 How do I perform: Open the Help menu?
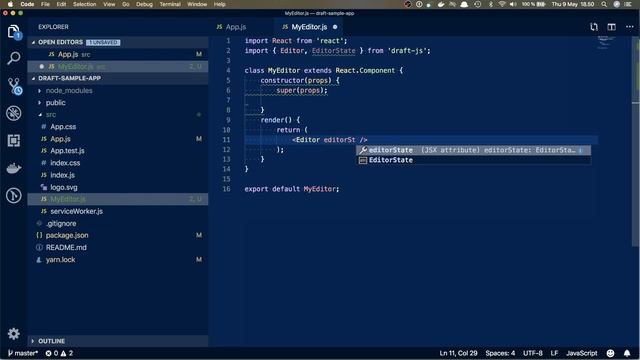tap(220, 4)
